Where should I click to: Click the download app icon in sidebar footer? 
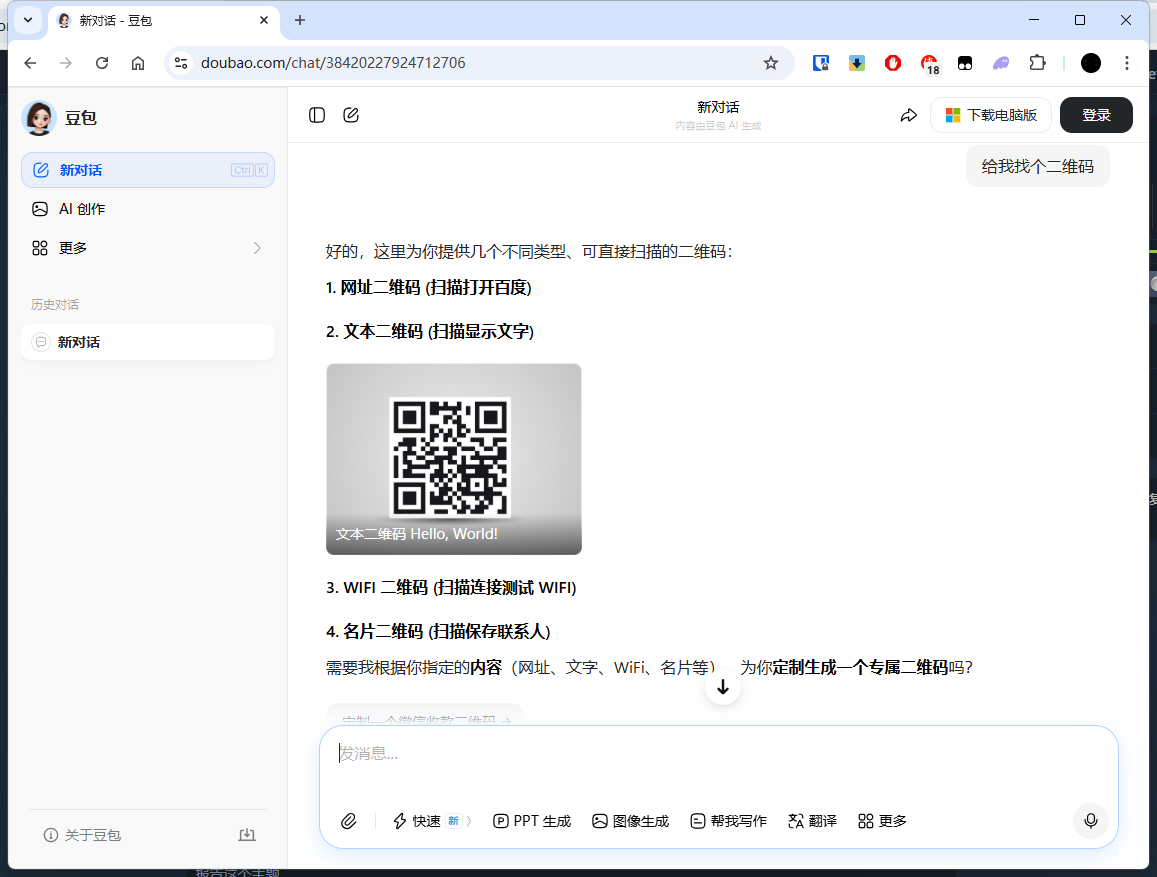[247, 835]
